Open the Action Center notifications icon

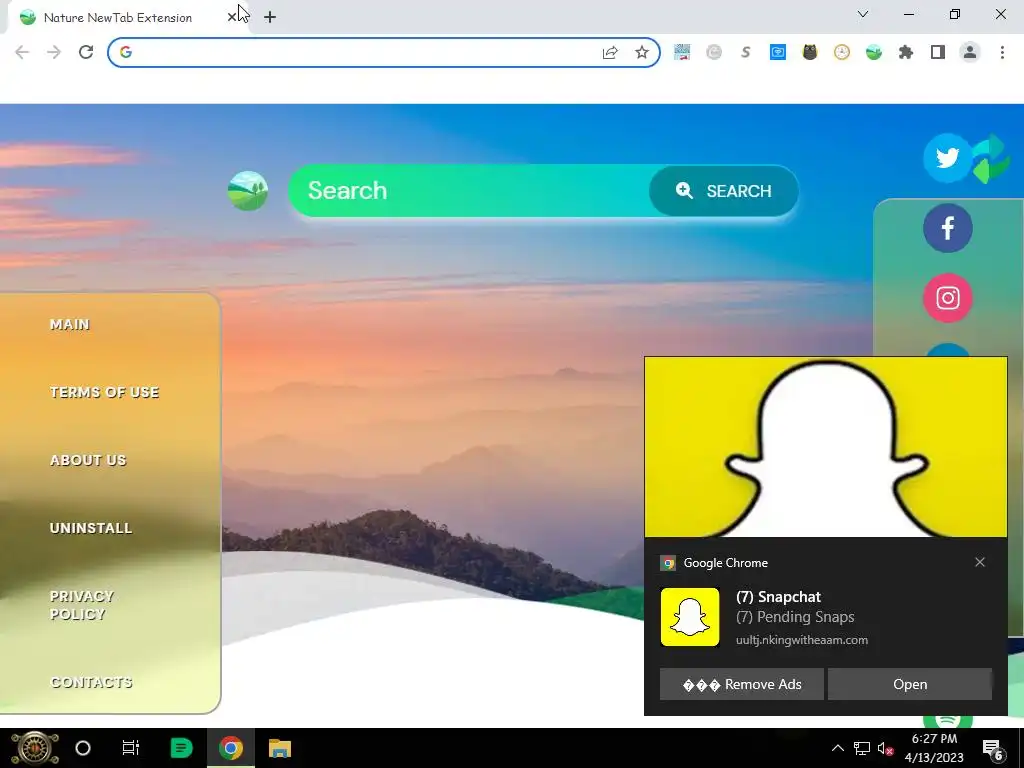(x=993, y=748)
